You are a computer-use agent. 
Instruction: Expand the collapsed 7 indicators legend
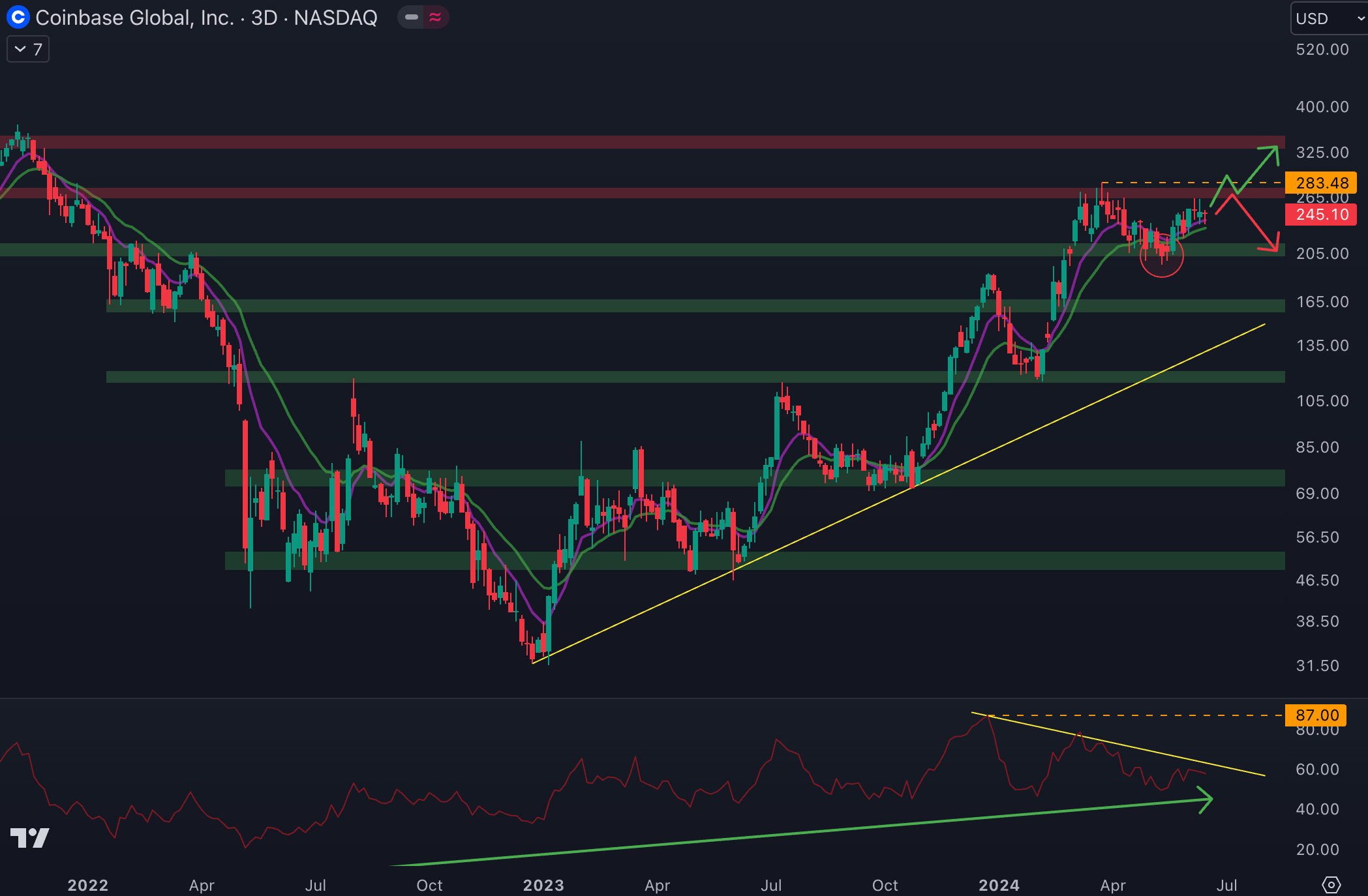(28, 50)
